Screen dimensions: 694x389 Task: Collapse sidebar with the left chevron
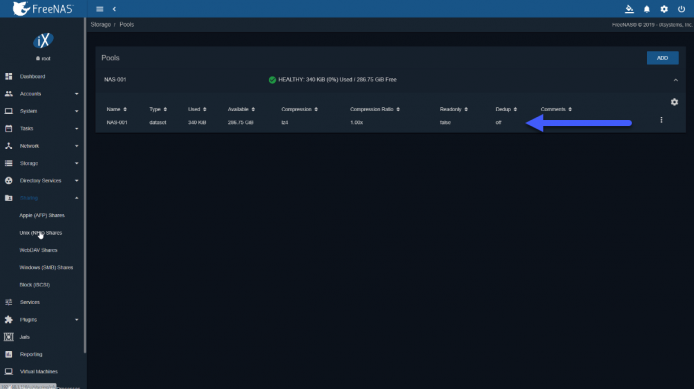(114, 9)
